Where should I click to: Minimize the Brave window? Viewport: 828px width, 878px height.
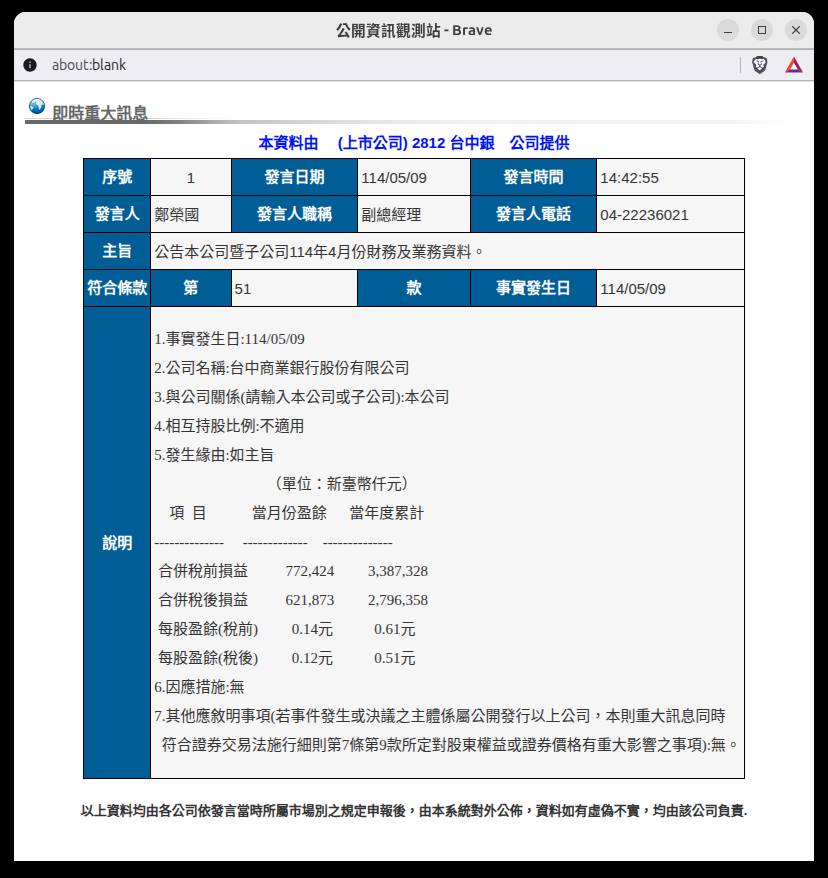[727, 30]
